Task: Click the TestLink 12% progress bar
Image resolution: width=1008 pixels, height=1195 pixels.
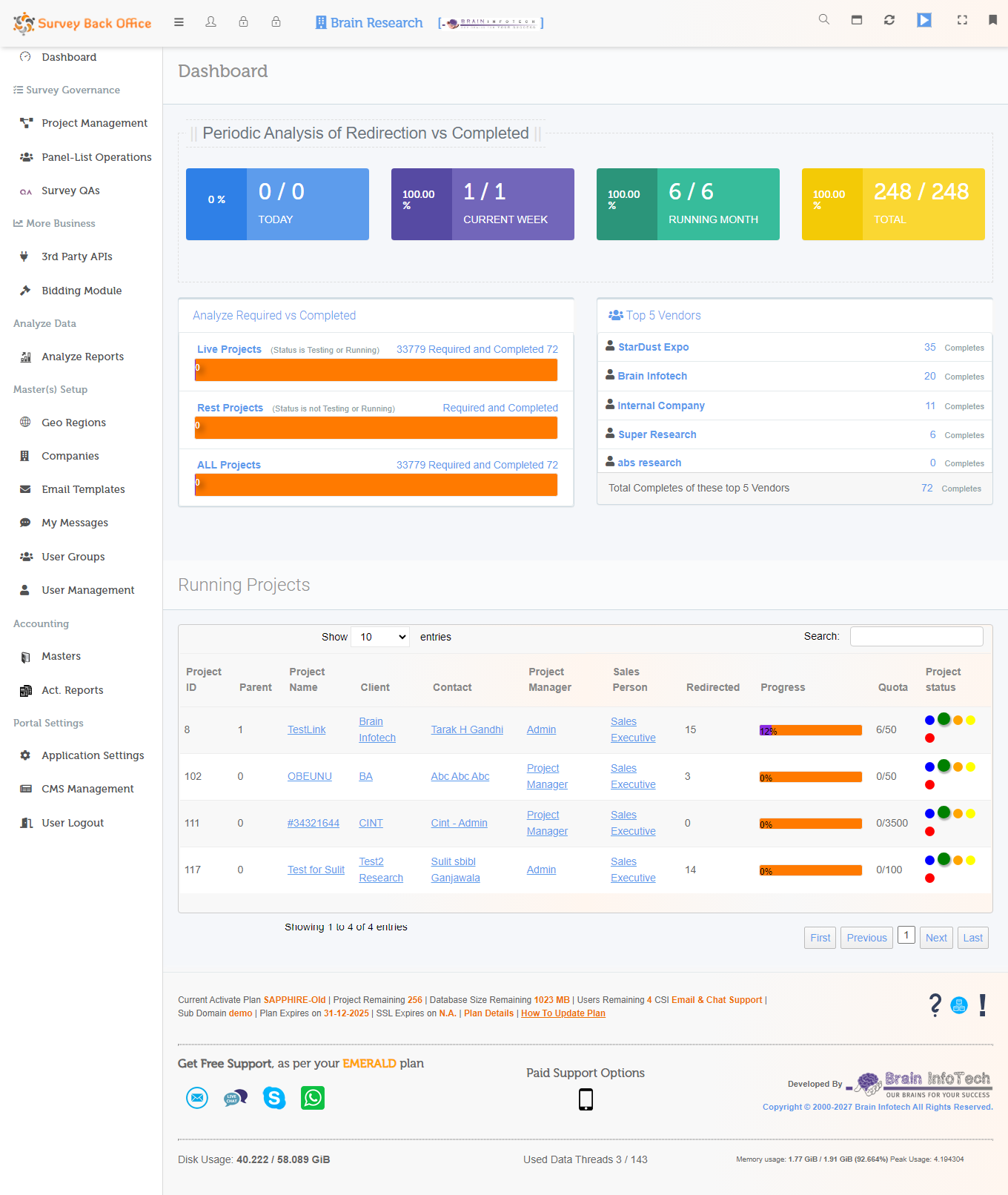Action: tap(810, 730)
